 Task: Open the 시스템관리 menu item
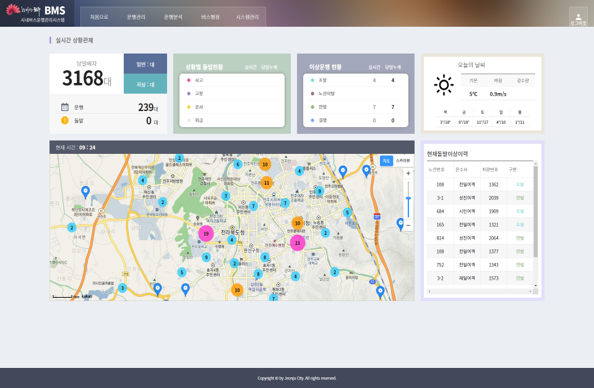click(x=247, y=17)
